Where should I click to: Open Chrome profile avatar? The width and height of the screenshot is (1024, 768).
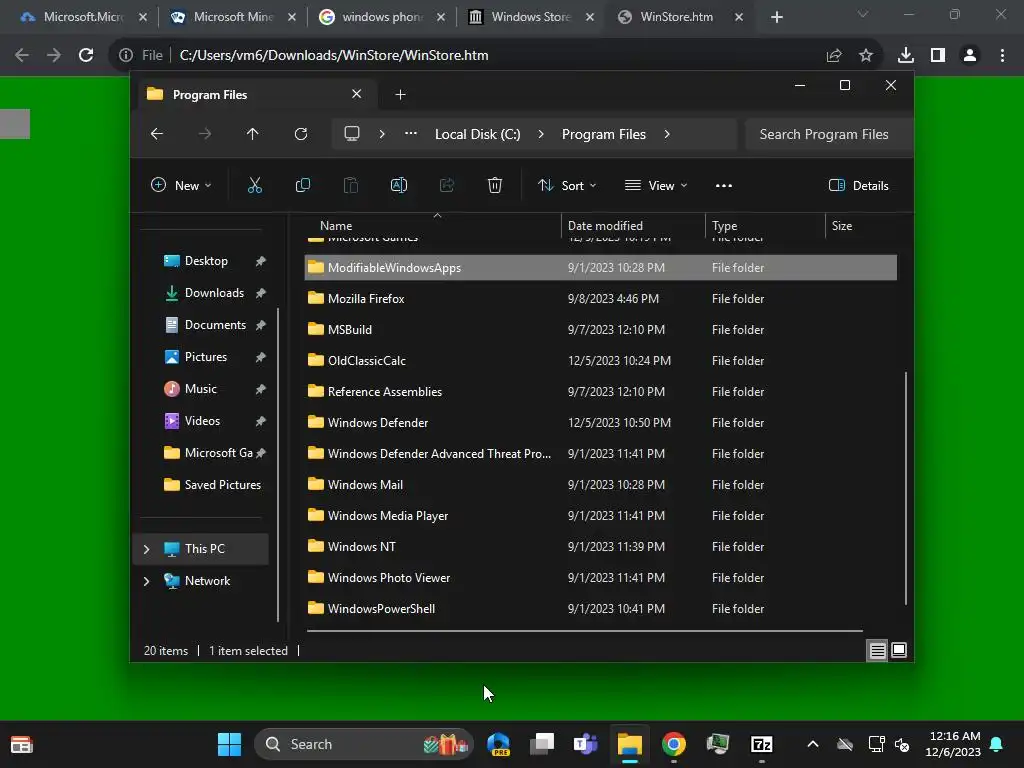pyautogui.click(x=970, y=56)
